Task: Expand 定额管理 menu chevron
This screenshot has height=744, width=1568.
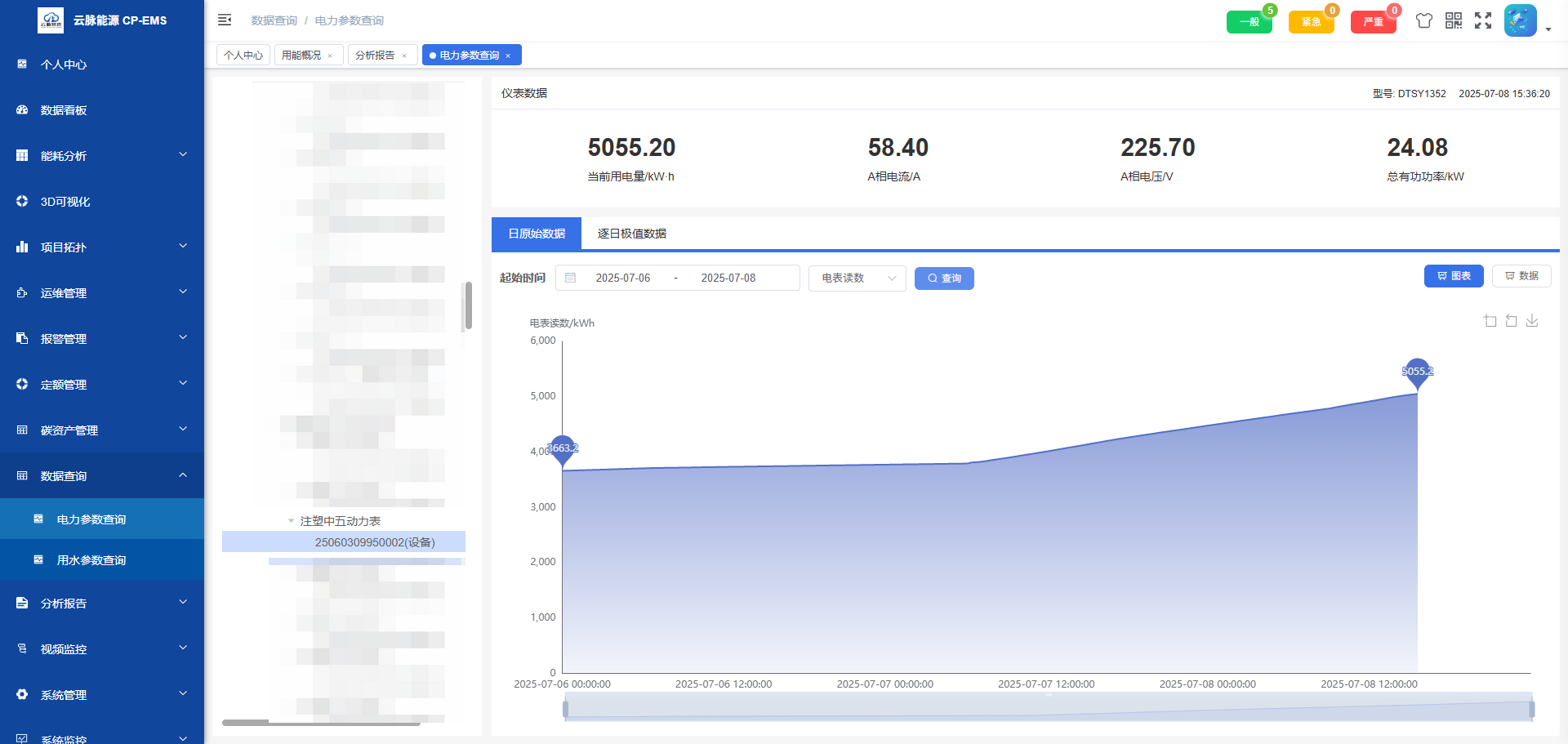Action: [183, 383]
